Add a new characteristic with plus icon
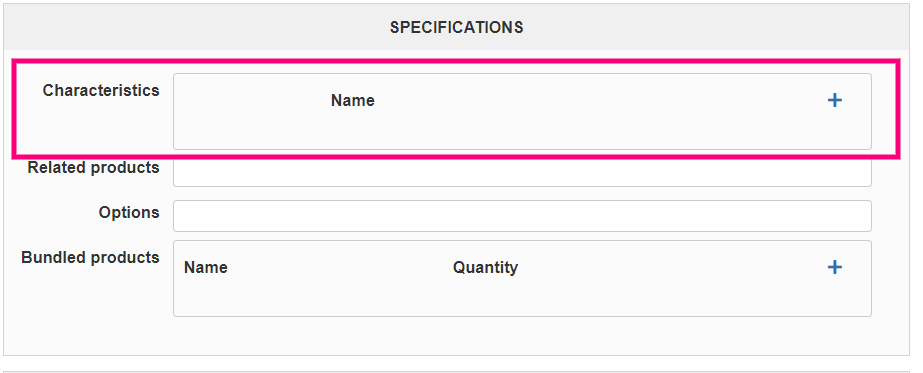This screenshot has height=373, width=923. tap(834, 101)
